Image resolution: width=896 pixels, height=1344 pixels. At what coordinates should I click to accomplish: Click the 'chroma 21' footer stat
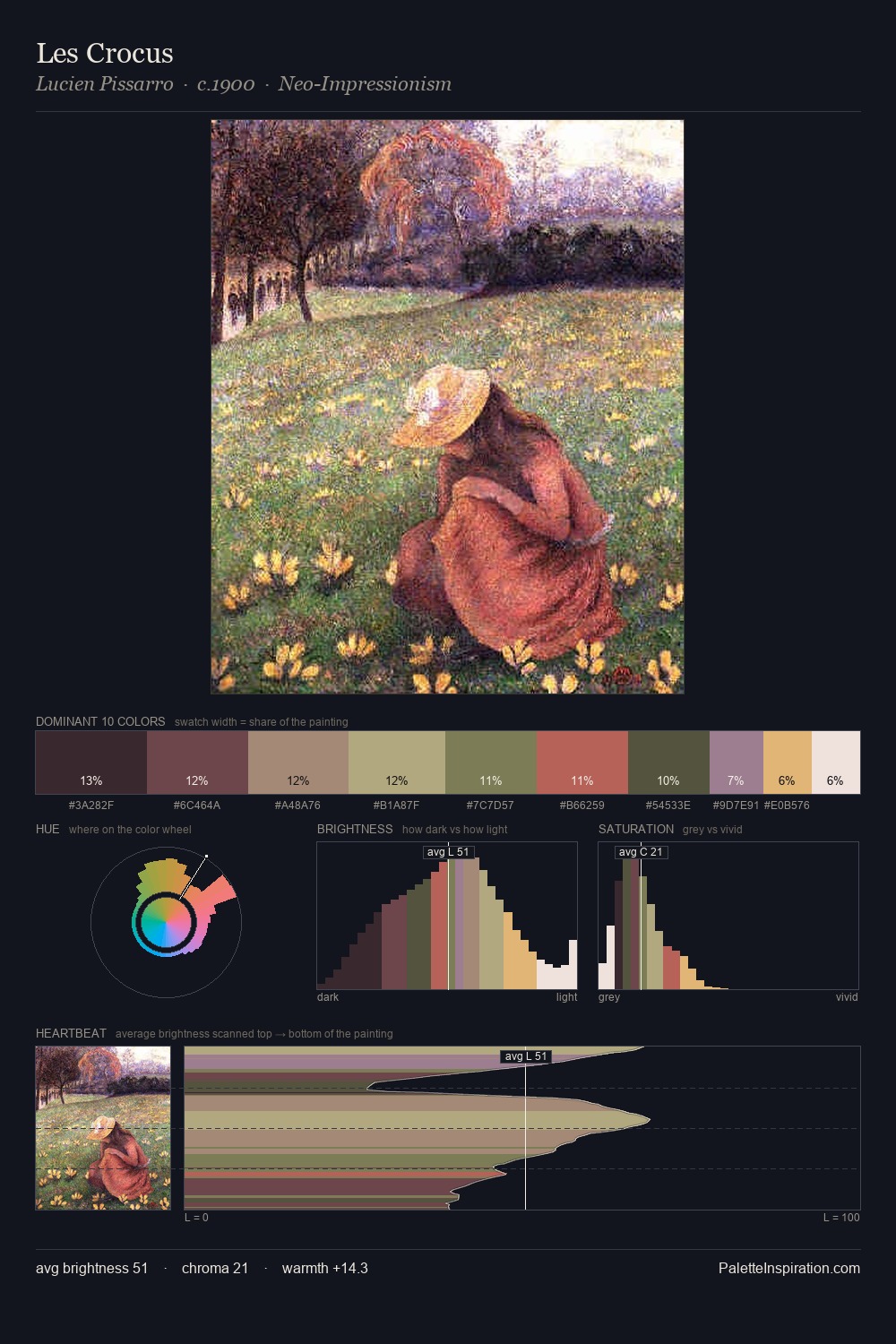pos(215,1268)
